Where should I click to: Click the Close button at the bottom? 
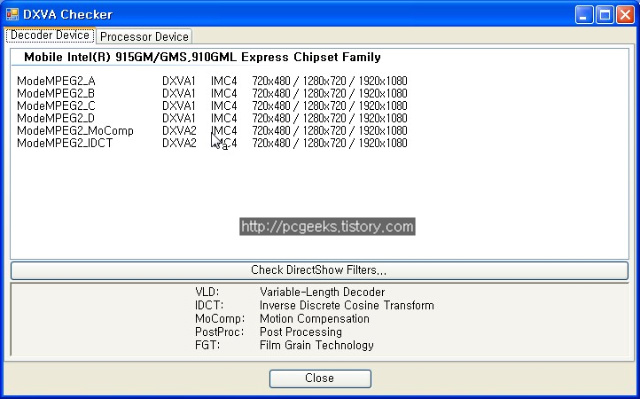(x=320, y=378)
